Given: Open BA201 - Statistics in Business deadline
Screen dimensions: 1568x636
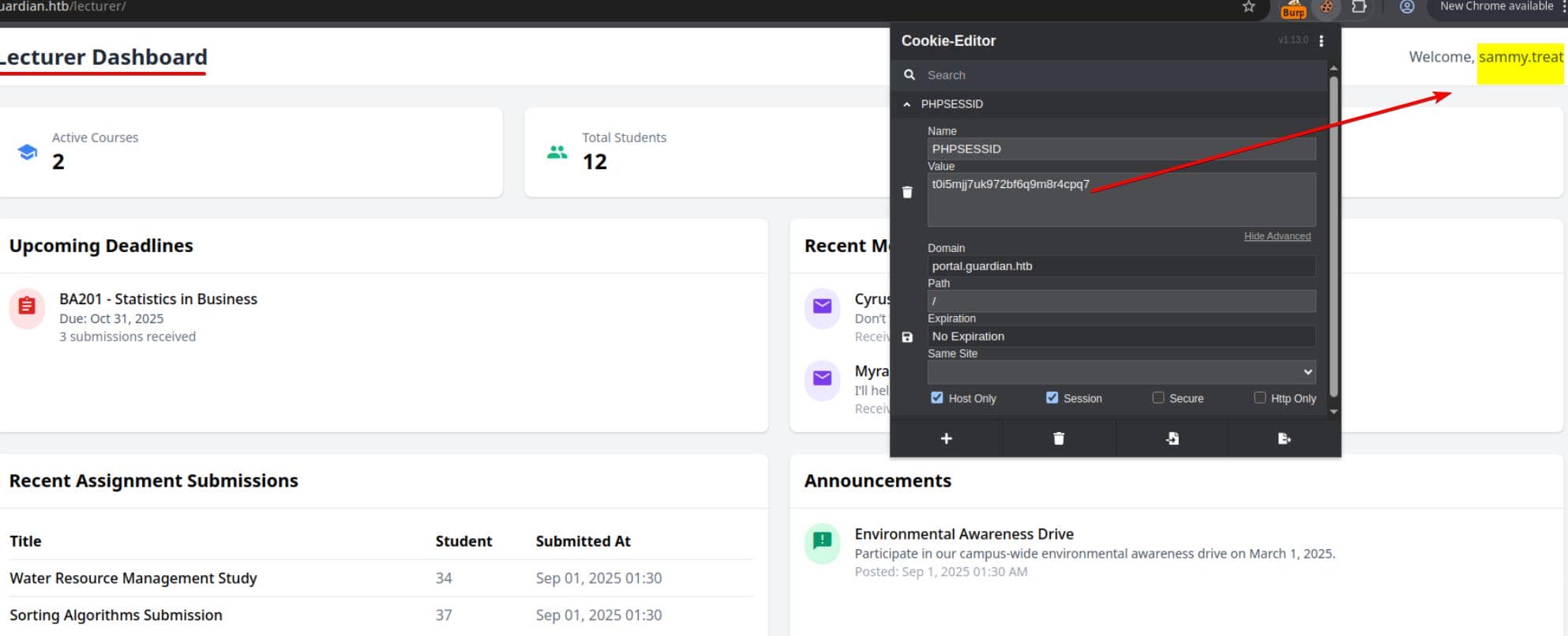Looking at the screenshot, I should tap(158, 299).
